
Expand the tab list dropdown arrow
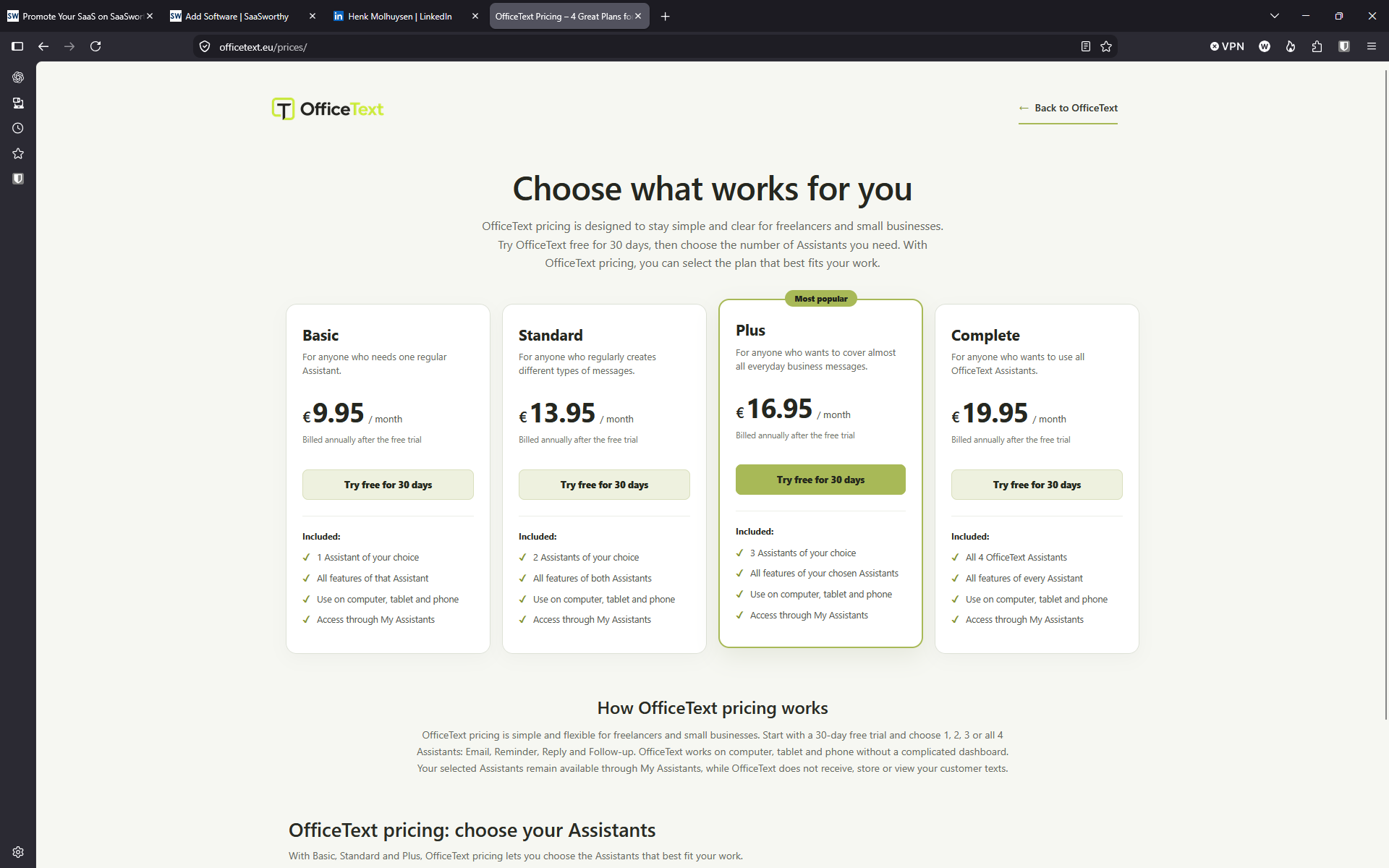(x=1275, y=16)
